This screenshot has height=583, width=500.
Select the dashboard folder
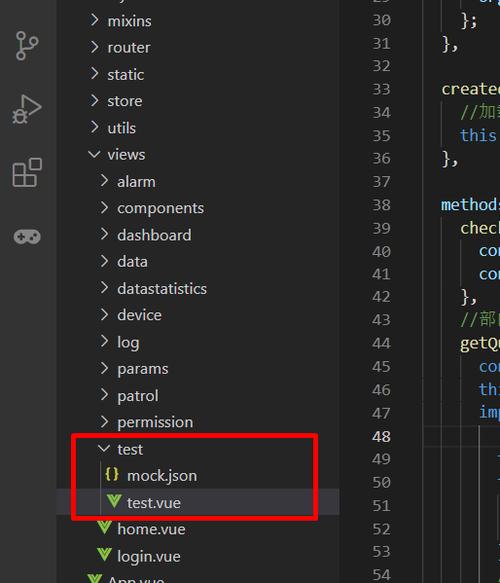tap(154, 235)
